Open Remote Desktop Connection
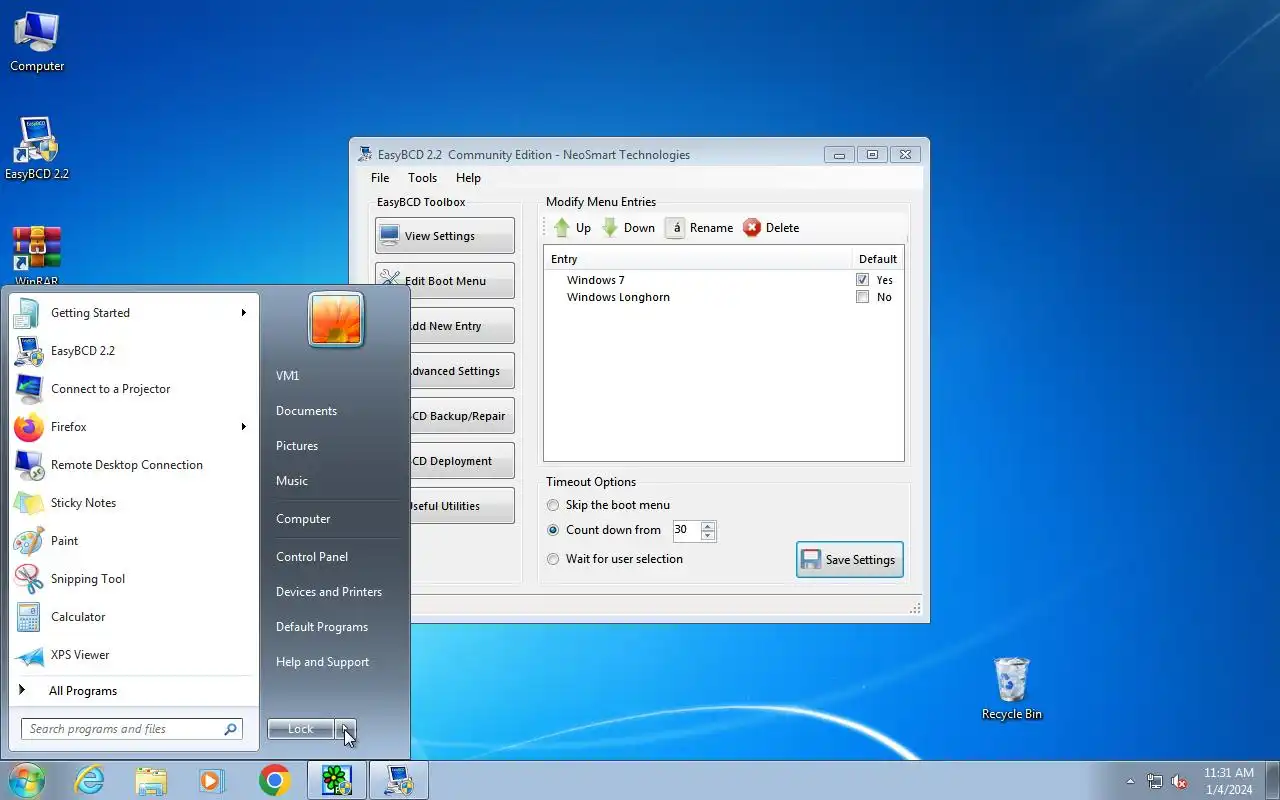Image resolution: width=1280 pixels, height=800 pixels. pyautogui.click(x=133, y=465)
